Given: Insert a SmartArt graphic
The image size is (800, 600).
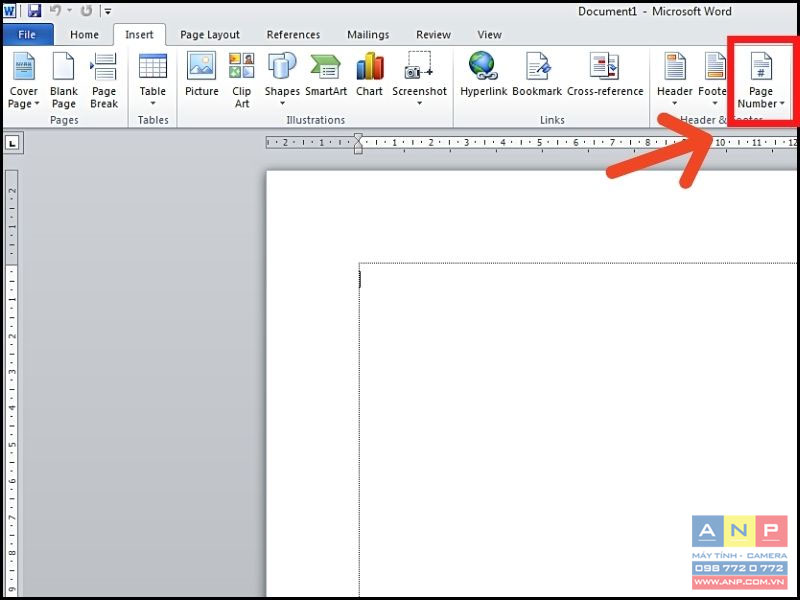Looking at the screenshot, I should pyautogui.click(x=326, y=74).
